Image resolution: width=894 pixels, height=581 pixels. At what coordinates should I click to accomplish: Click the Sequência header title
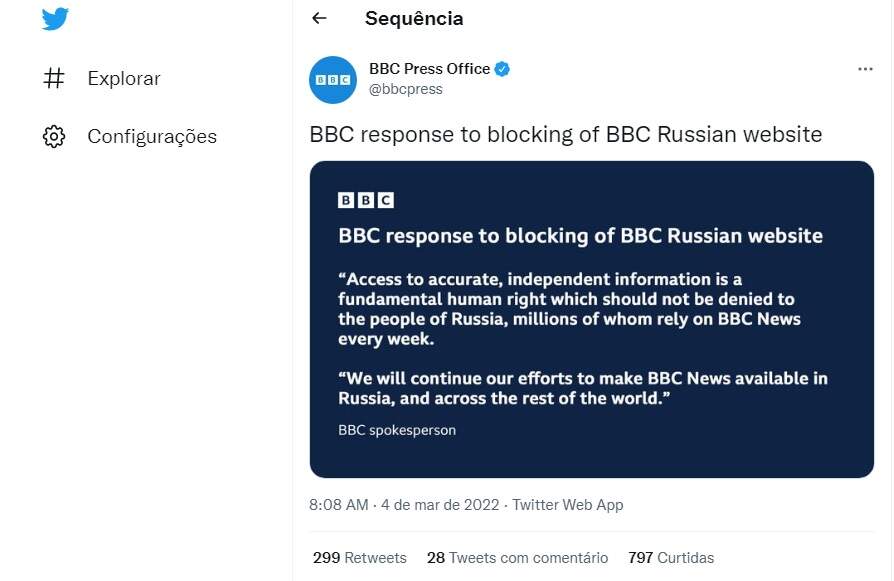[414, 18]
